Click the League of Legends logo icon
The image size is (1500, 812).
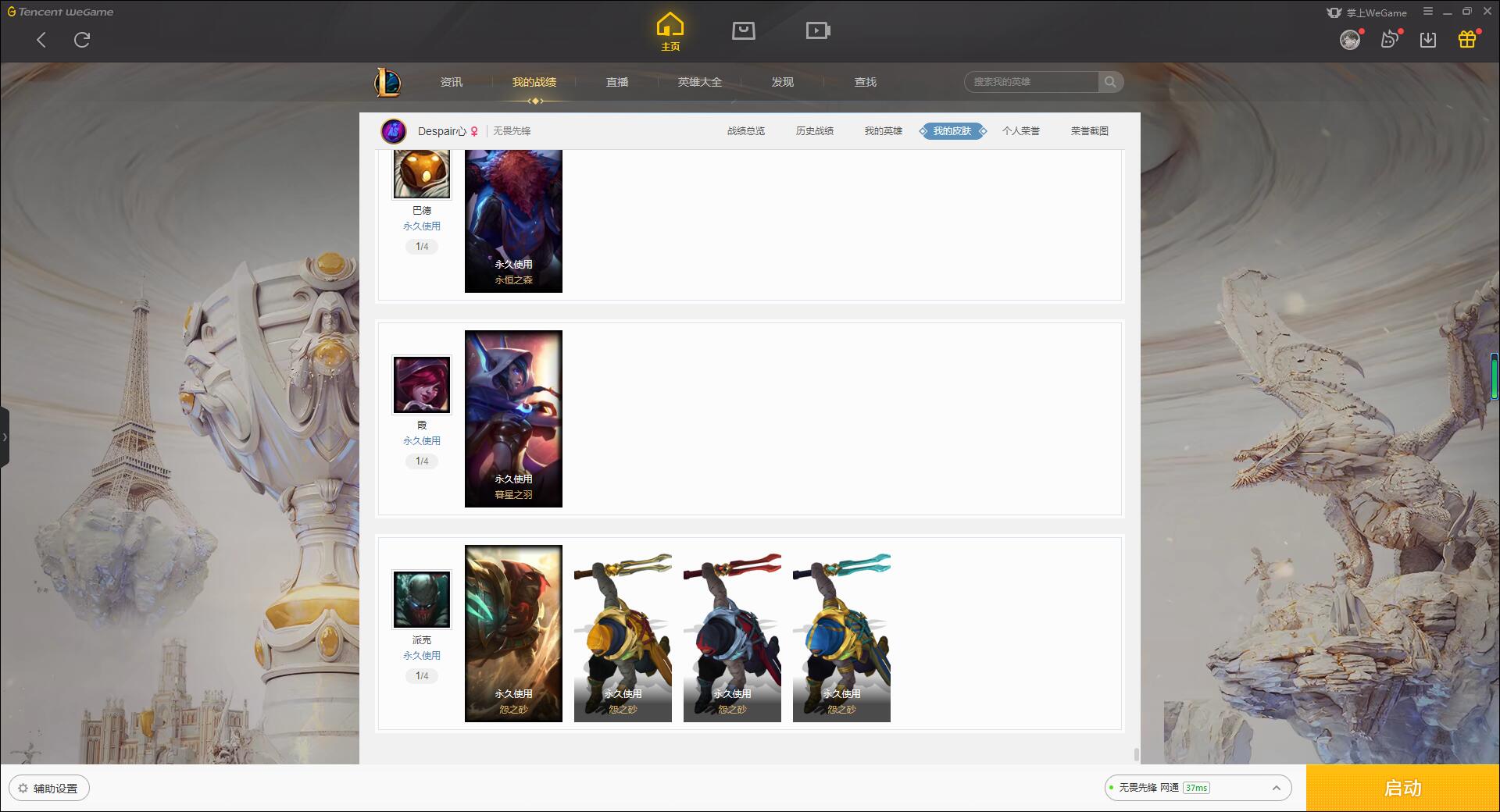pyautogui.click(x=387, y=82)
